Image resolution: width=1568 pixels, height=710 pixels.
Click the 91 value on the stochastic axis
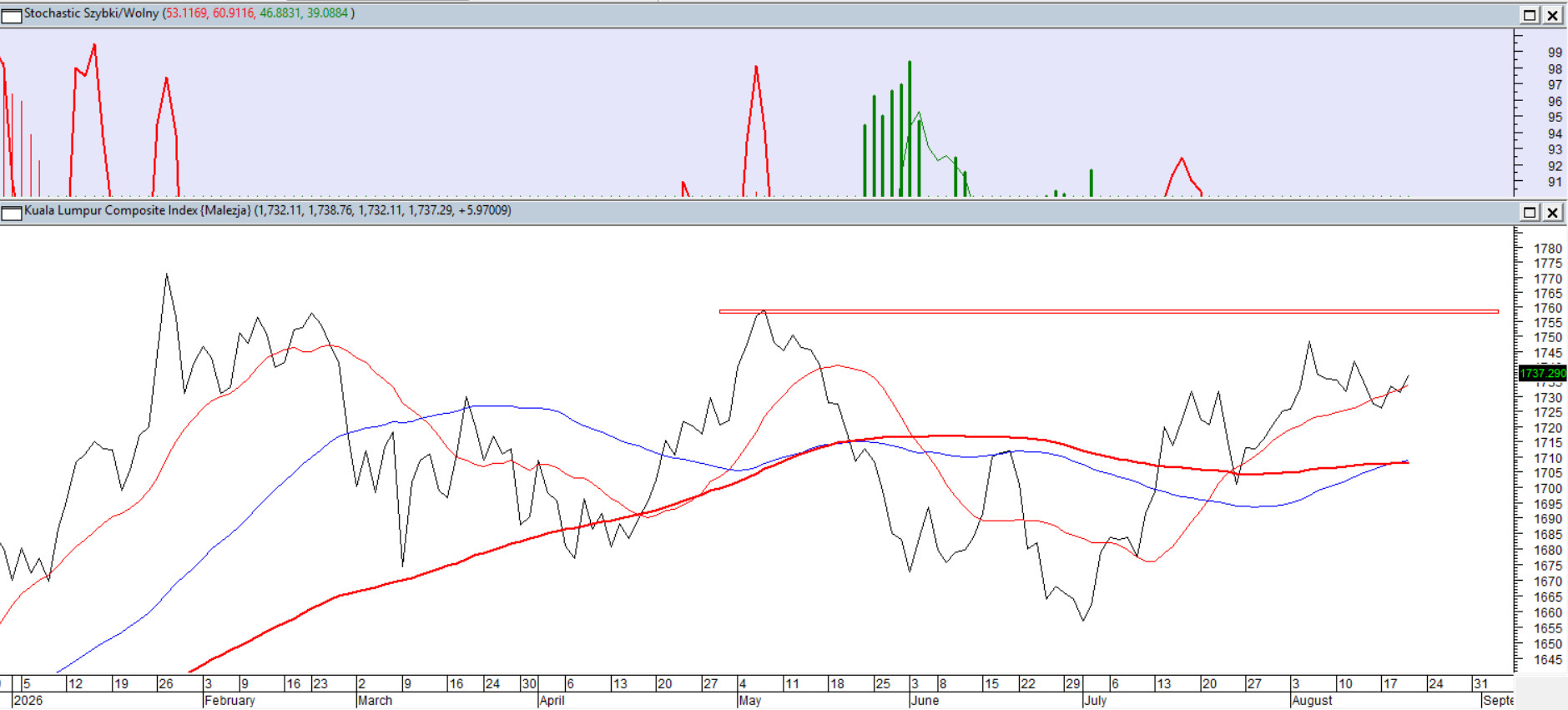1555,182
